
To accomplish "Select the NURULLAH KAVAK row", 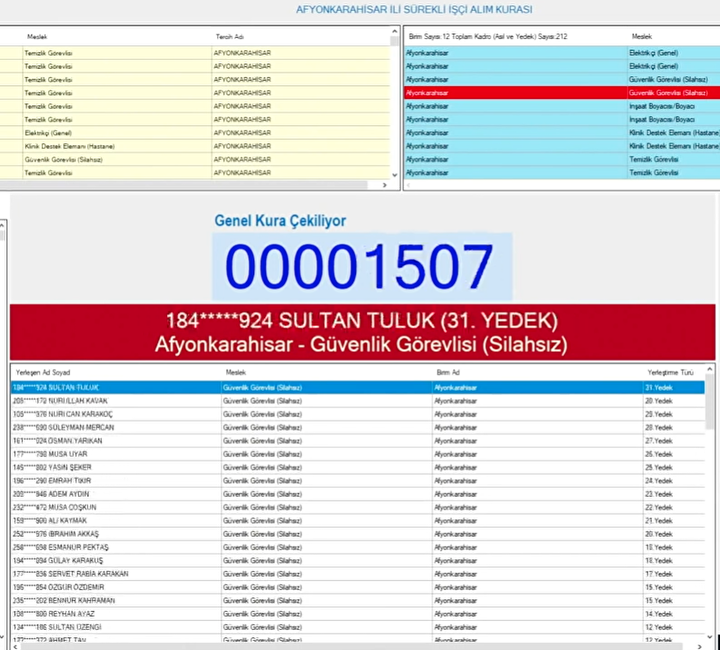I will tap(358, 401).
